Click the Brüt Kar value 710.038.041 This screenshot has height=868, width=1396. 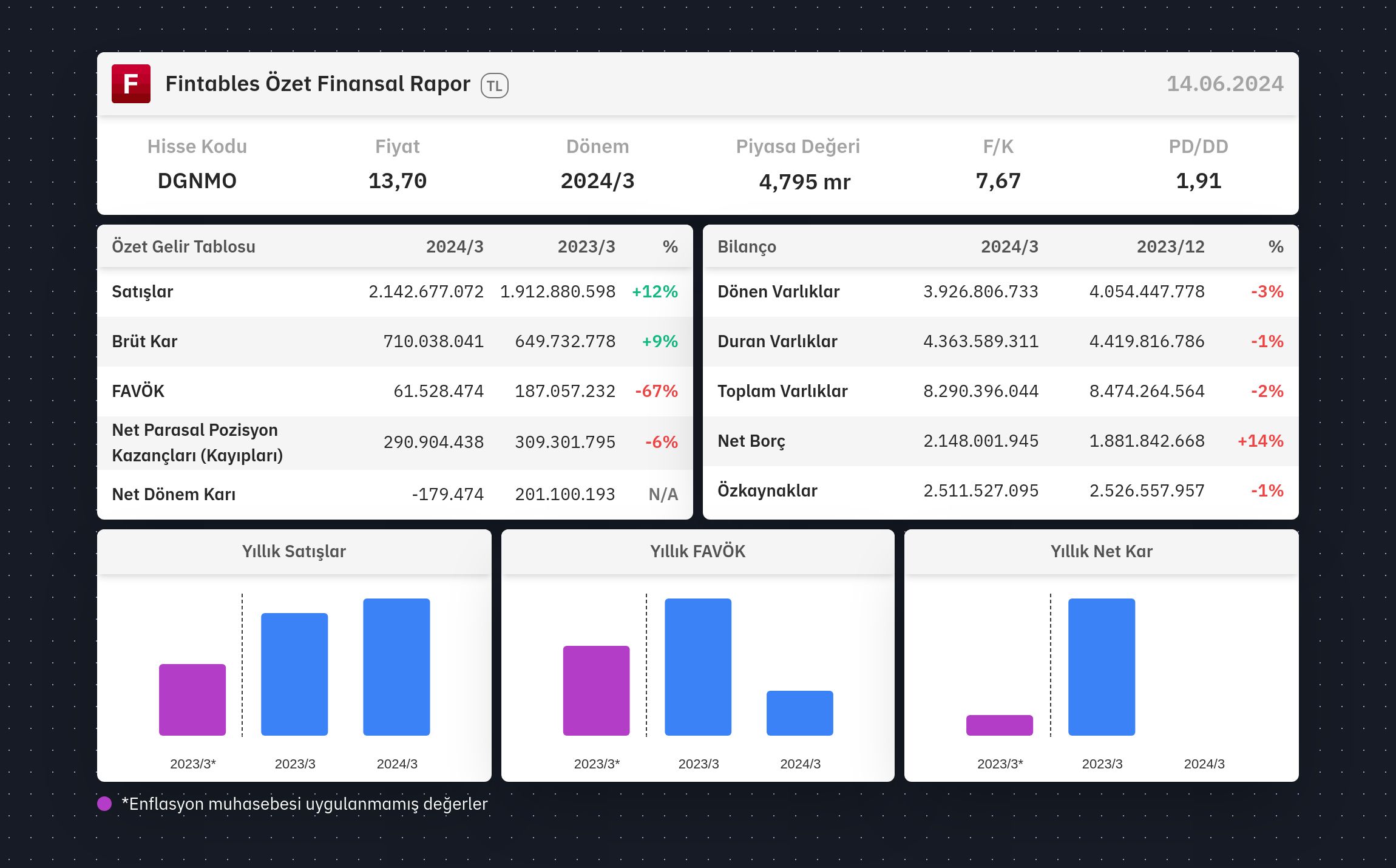tap(433, 342)
